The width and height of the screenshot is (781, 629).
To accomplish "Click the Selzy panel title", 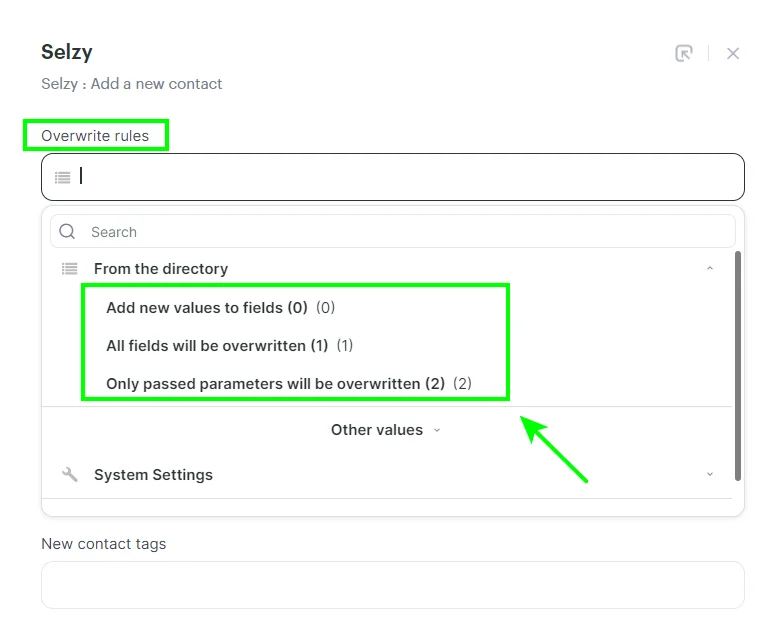I will (x=67, y=52).
